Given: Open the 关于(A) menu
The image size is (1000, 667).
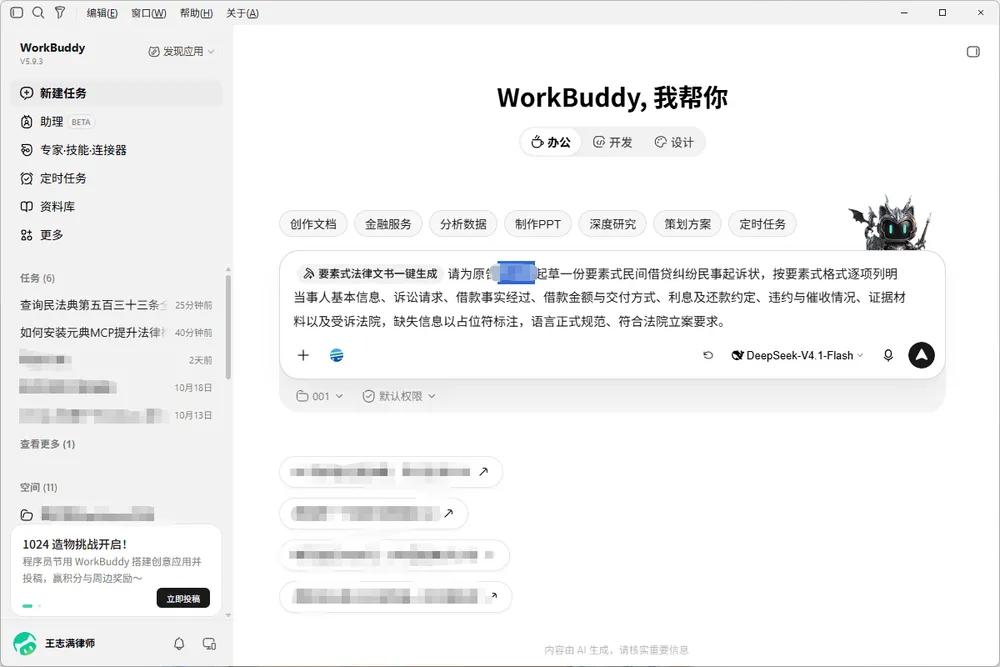Looking at the screenshot, I should pyautogui.click(x=242, y=13).
